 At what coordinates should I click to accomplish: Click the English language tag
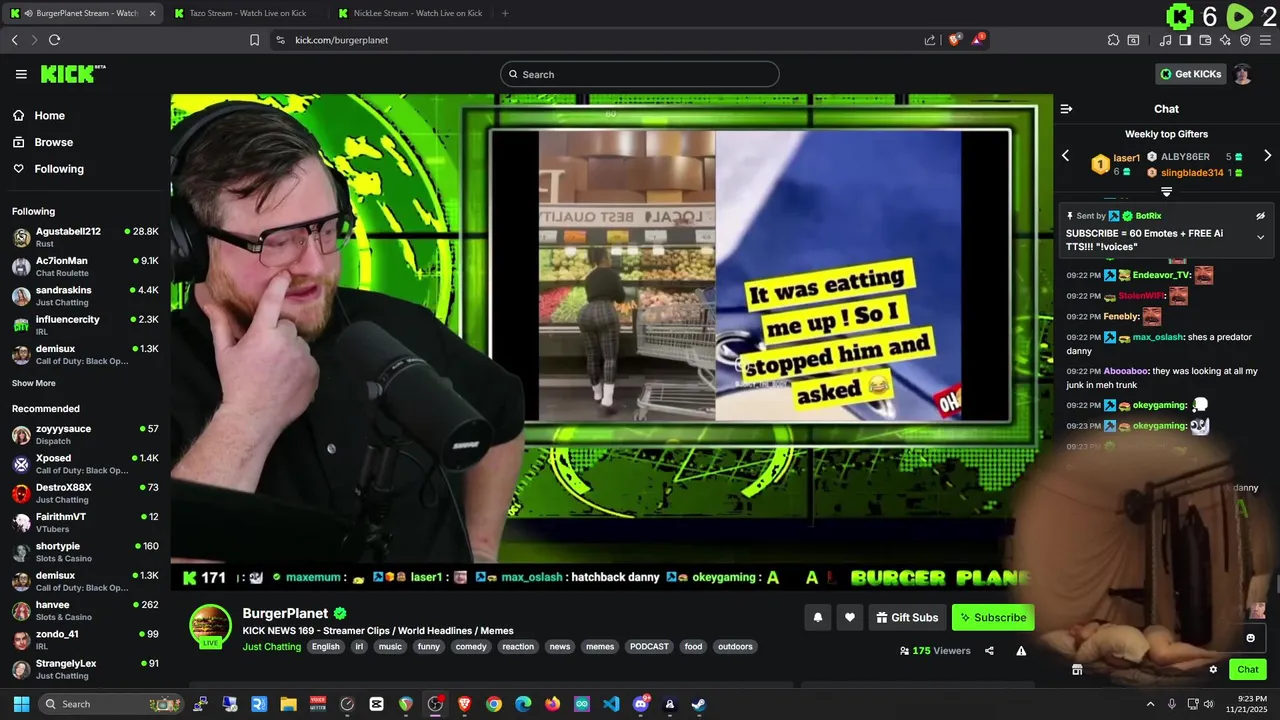pos(325,647)
